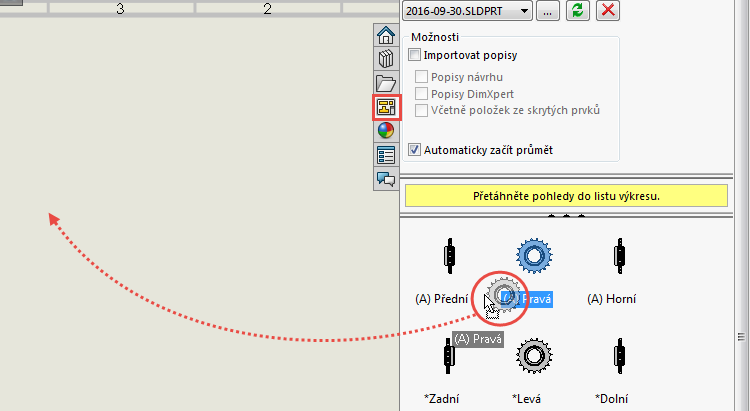
Task: Click the panel splitter dots handle
Action: click(566, 215)
